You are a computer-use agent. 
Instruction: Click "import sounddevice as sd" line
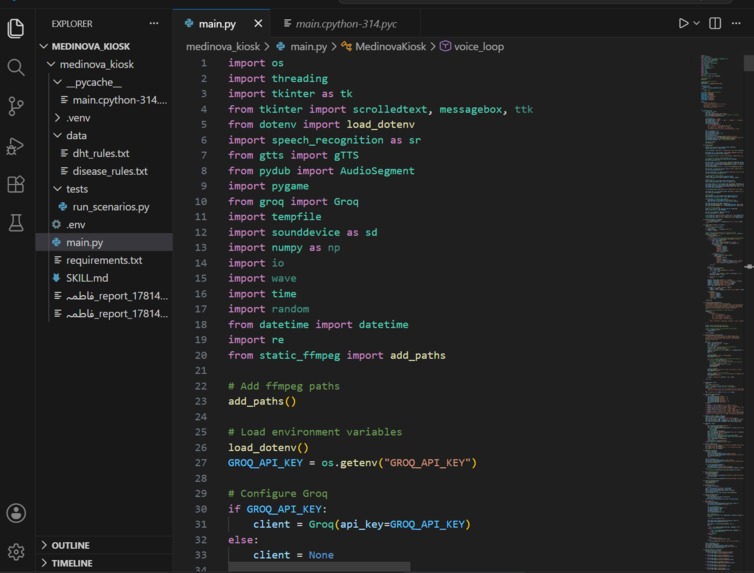[302, 232]
